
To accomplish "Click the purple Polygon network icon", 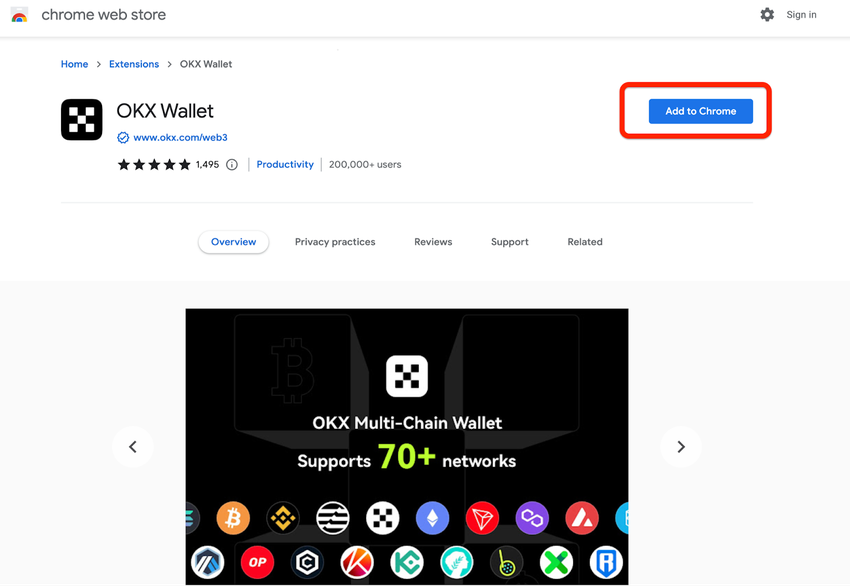I will pyautogui.click(x=532, y=518).
